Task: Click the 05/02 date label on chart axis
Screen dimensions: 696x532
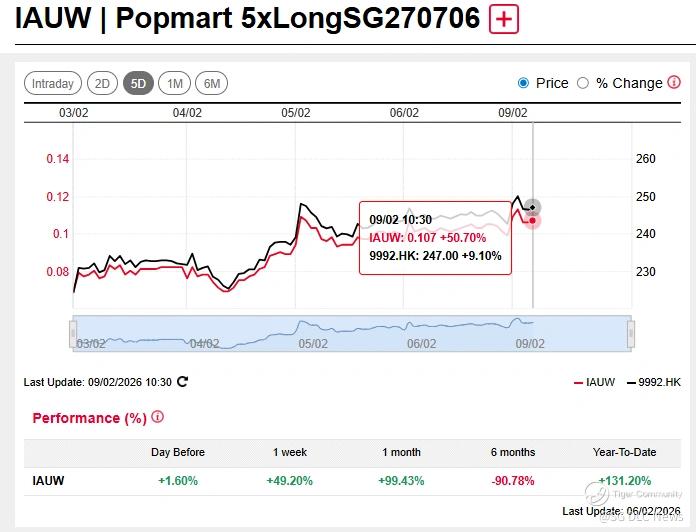Action: click(296, 113)
